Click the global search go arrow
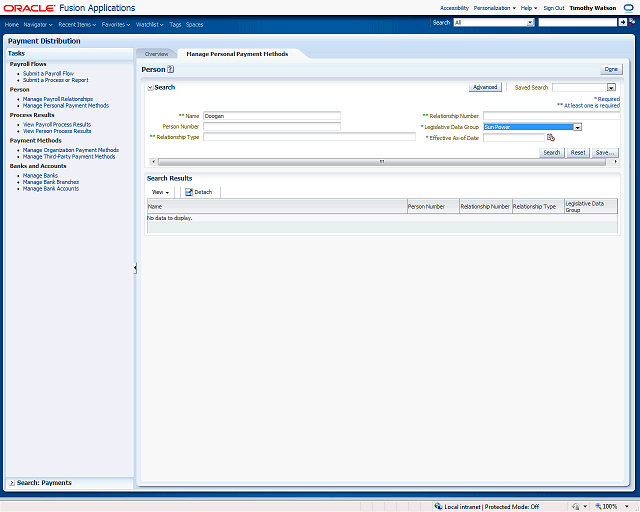The width and height of the screenshot is (640, 512). pyautogui.click(x=624, y=22)
